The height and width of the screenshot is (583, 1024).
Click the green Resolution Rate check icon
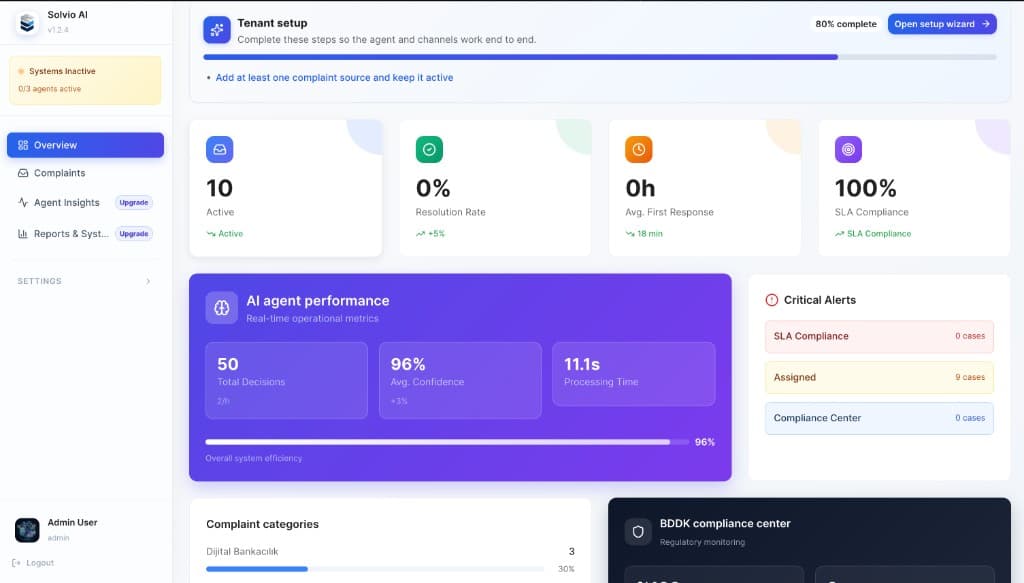click(x=429, y=149)
